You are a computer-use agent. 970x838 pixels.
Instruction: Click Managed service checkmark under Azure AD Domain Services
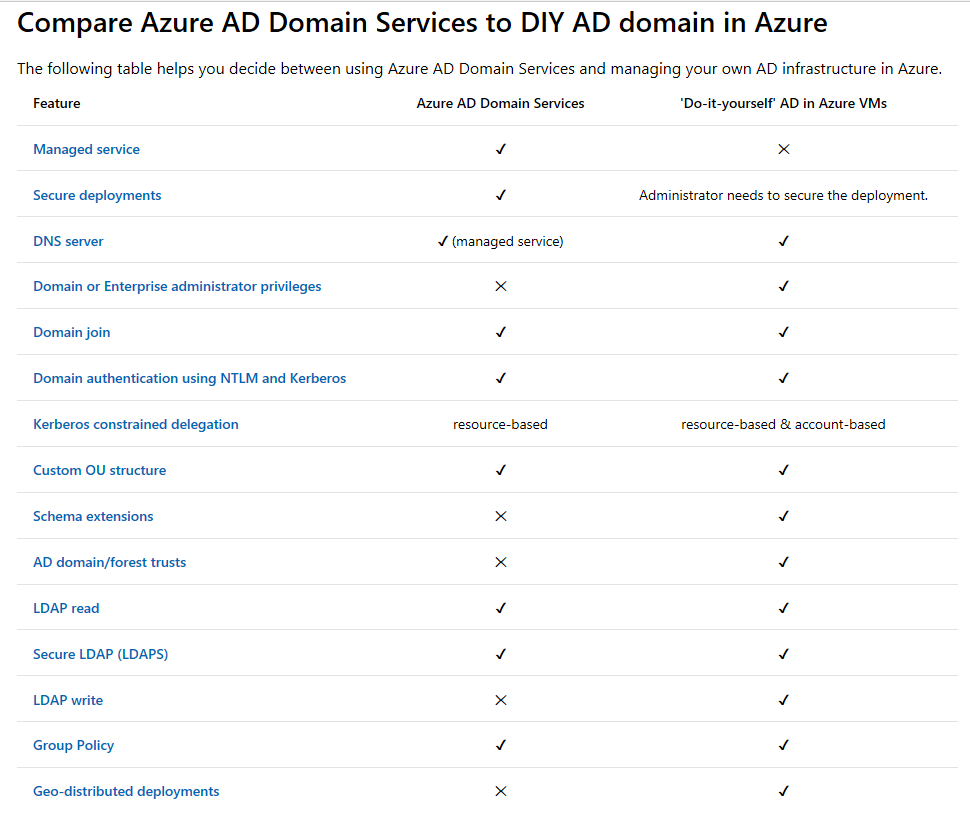501,149
